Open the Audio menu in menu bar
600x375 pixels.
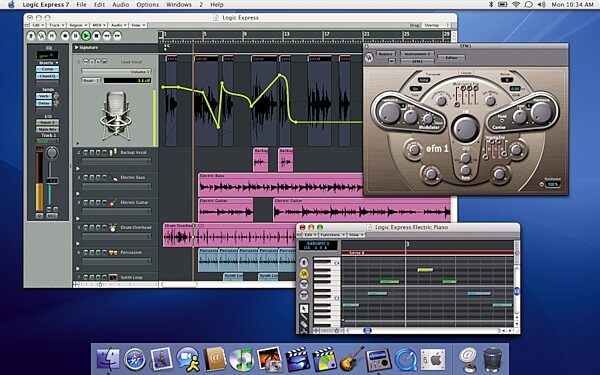(x=121, y=5)
